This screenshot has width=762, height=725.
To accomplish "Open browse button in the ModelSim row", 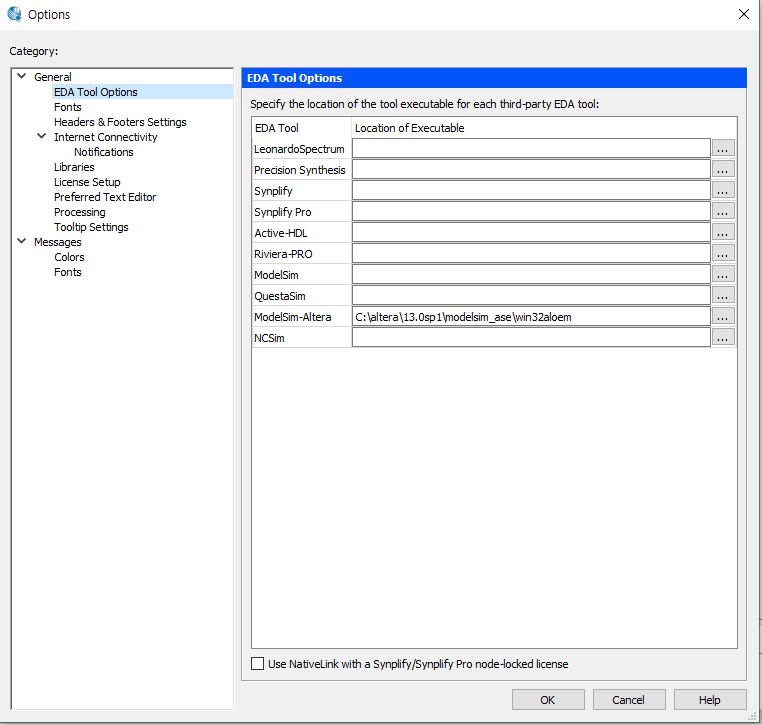I will click(x=723, y=274).
